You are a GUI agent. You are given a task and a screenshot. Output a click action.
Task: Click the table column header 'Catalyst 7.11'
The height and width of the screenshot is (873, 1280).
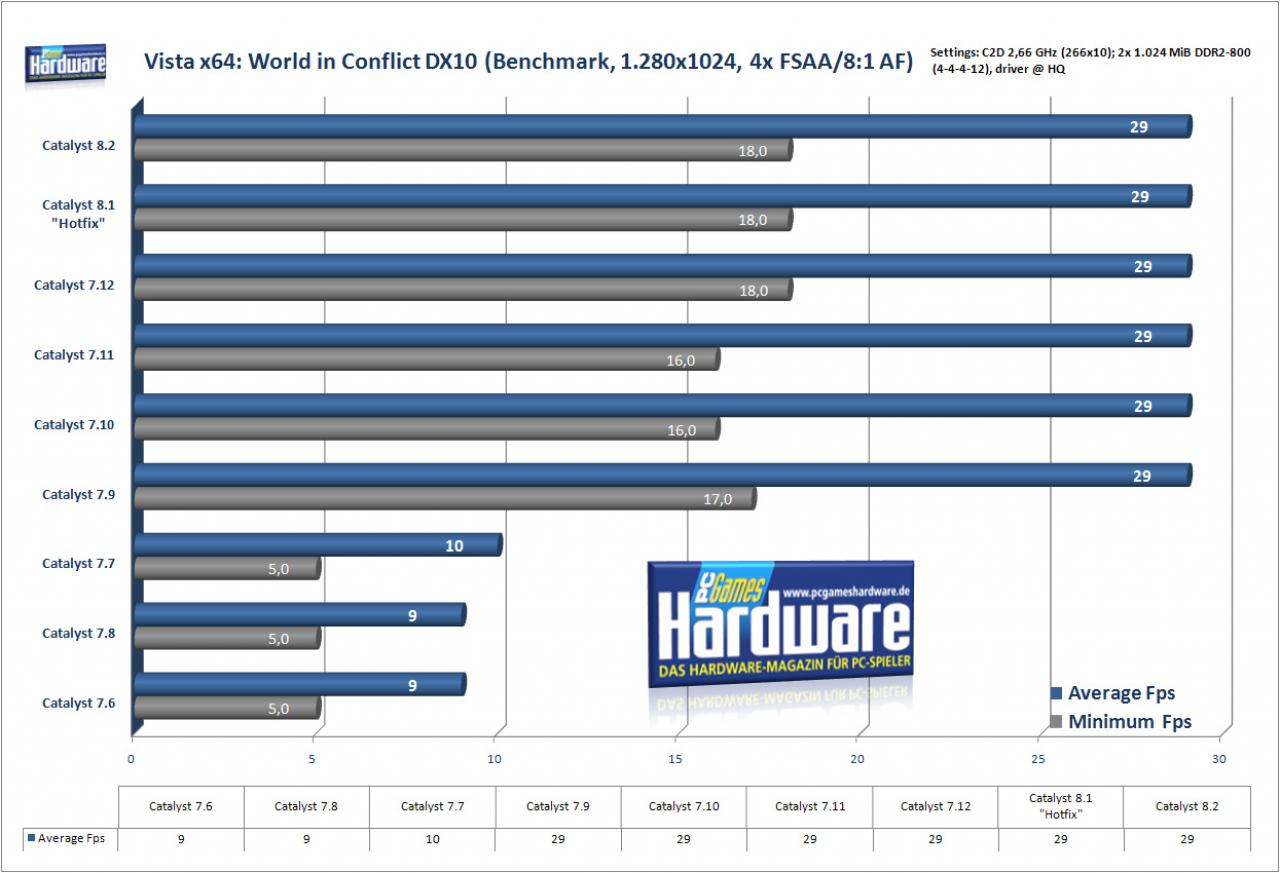click(810, 806)
